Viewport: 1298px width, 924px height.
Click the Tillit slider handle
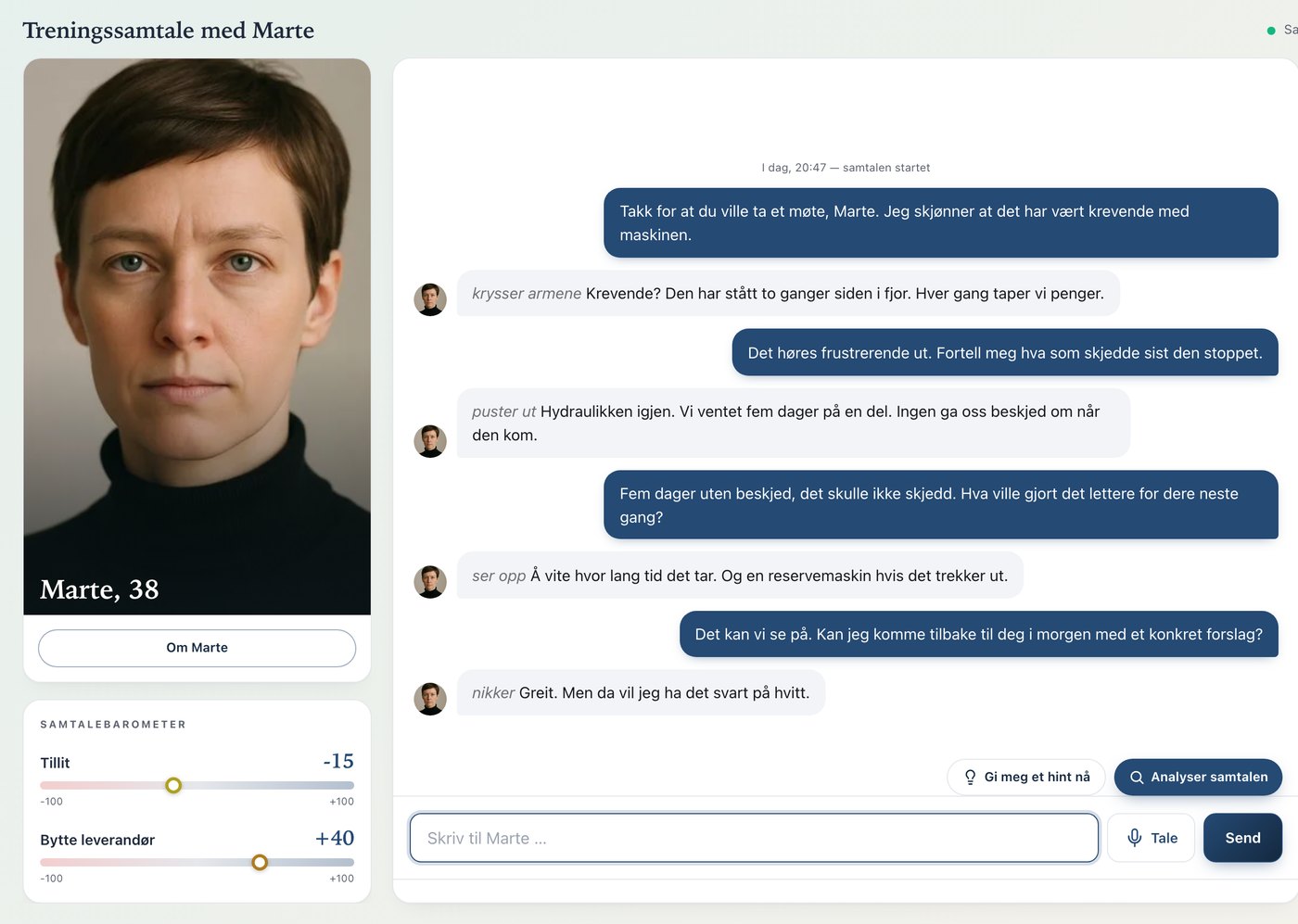173,785
